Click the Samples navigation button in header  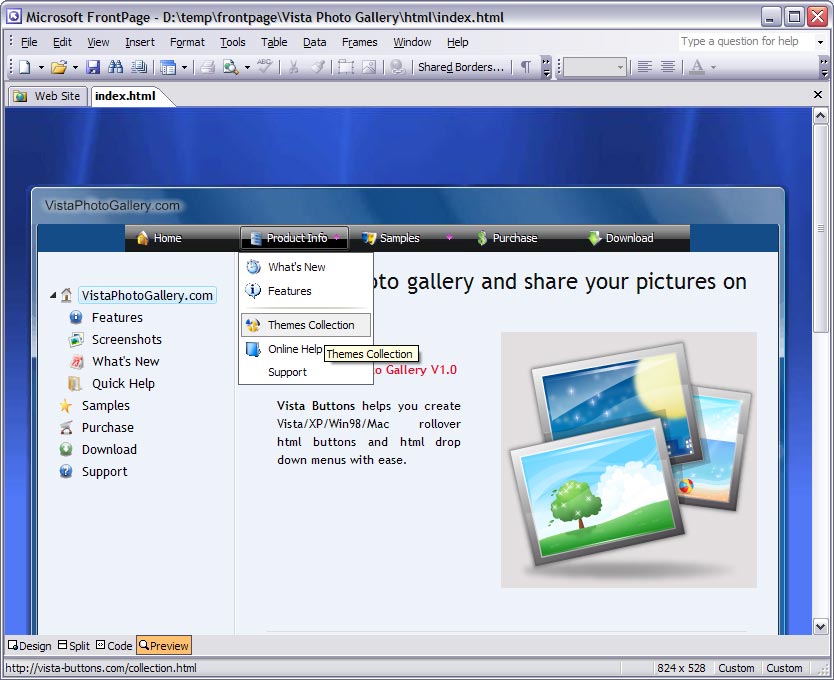coord(391,238)
